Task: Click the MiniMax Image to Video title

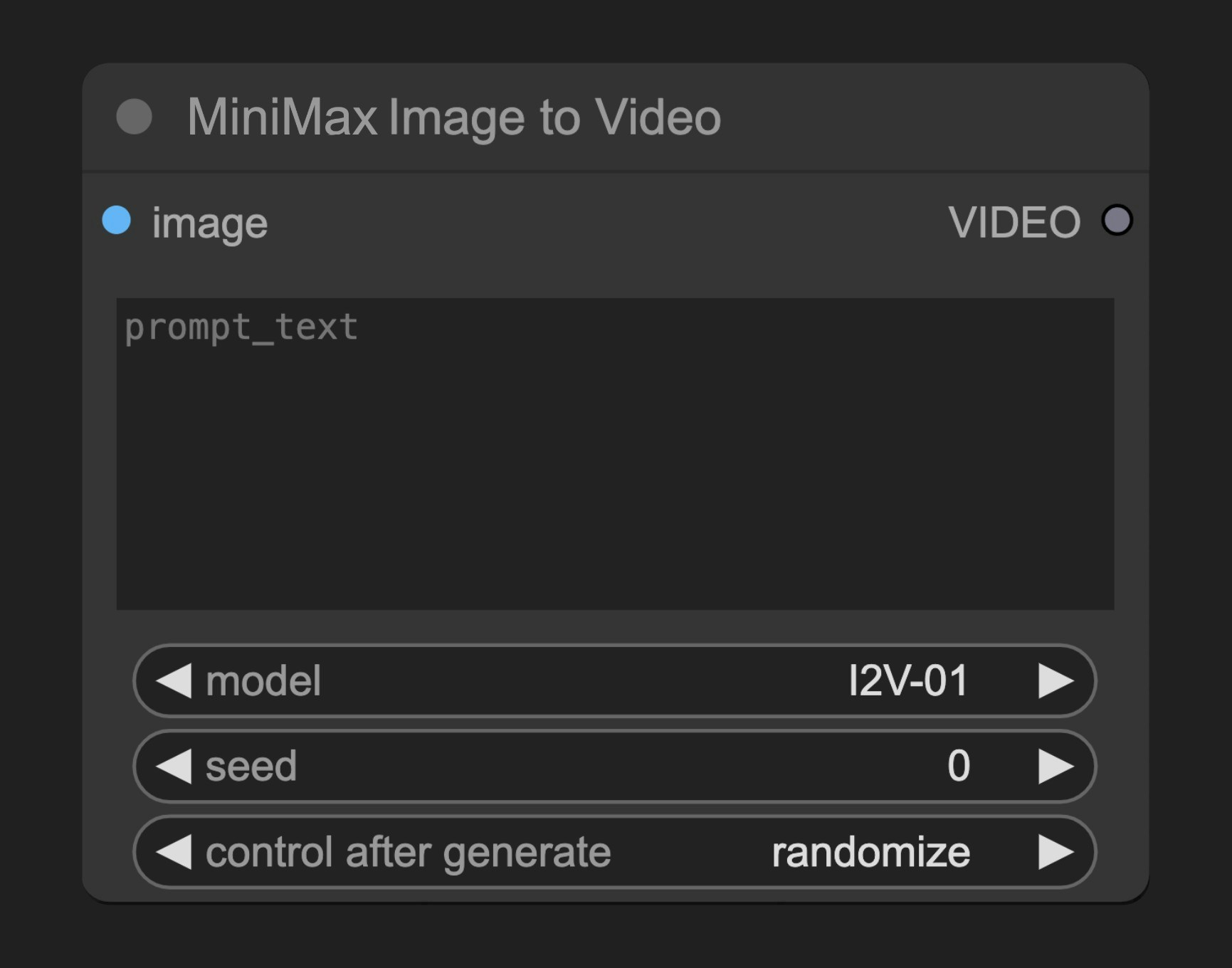Action: click(454, 116)
